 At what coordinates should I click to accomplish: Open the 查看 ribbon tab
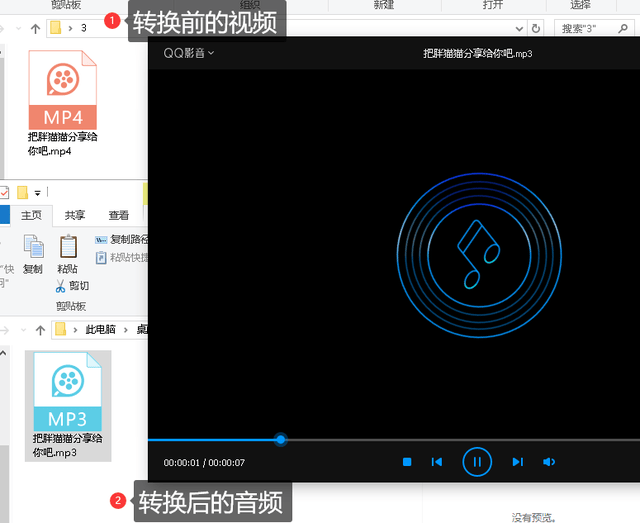pyautogui.click(x=118, y=215)
